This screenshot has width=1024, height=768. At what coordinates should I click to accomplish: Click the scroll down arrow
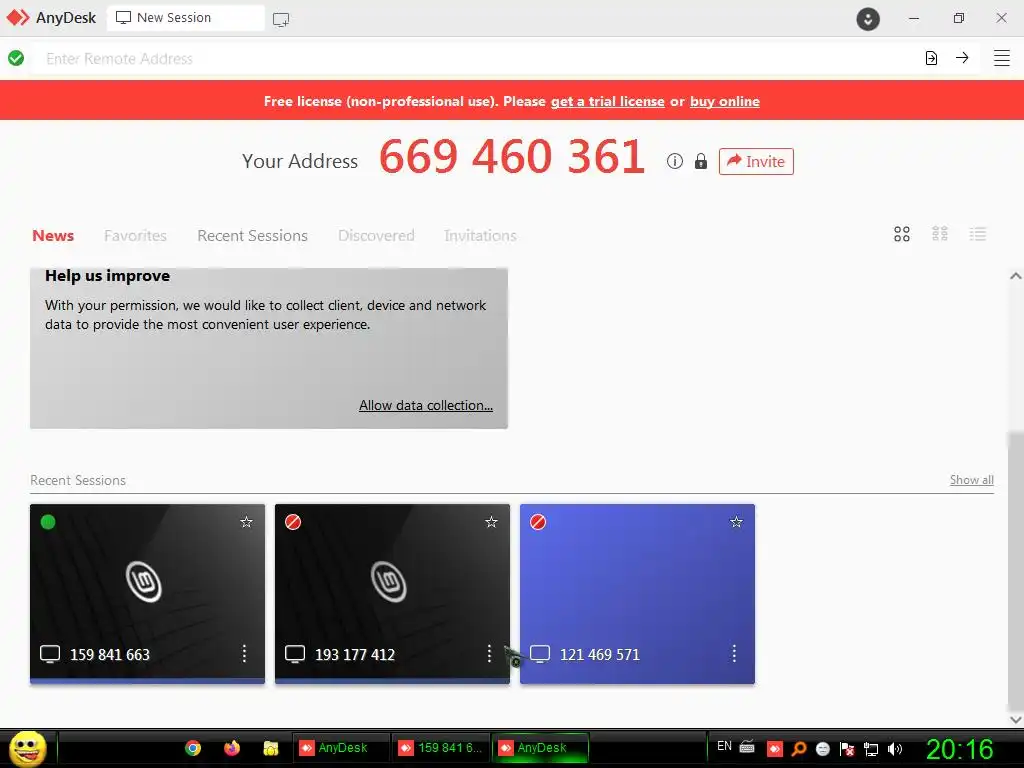pos(1016,719)
